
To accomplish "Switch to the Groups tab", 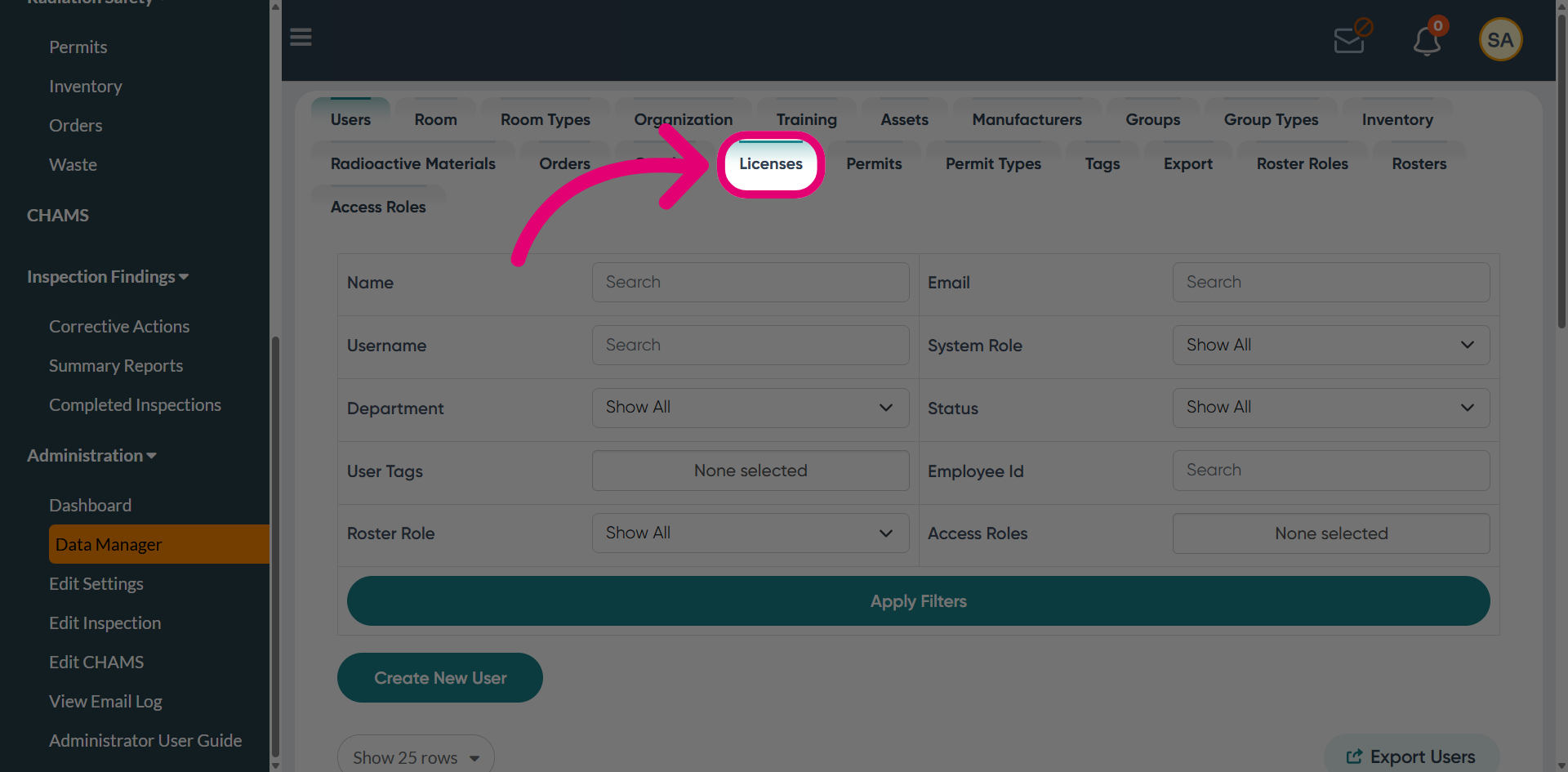I will 1152,119.
